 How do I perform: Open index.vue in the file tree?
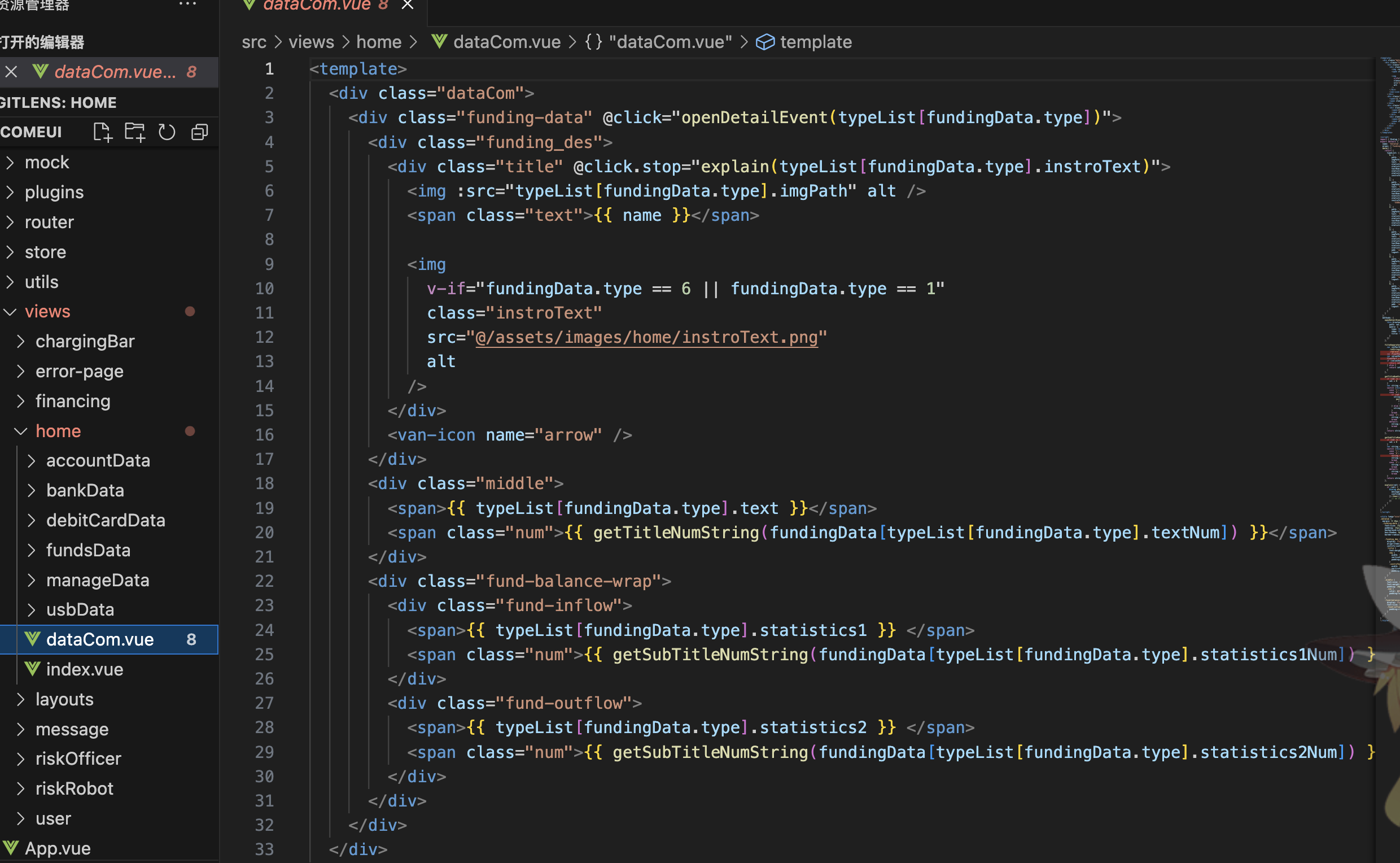(109, 669)
